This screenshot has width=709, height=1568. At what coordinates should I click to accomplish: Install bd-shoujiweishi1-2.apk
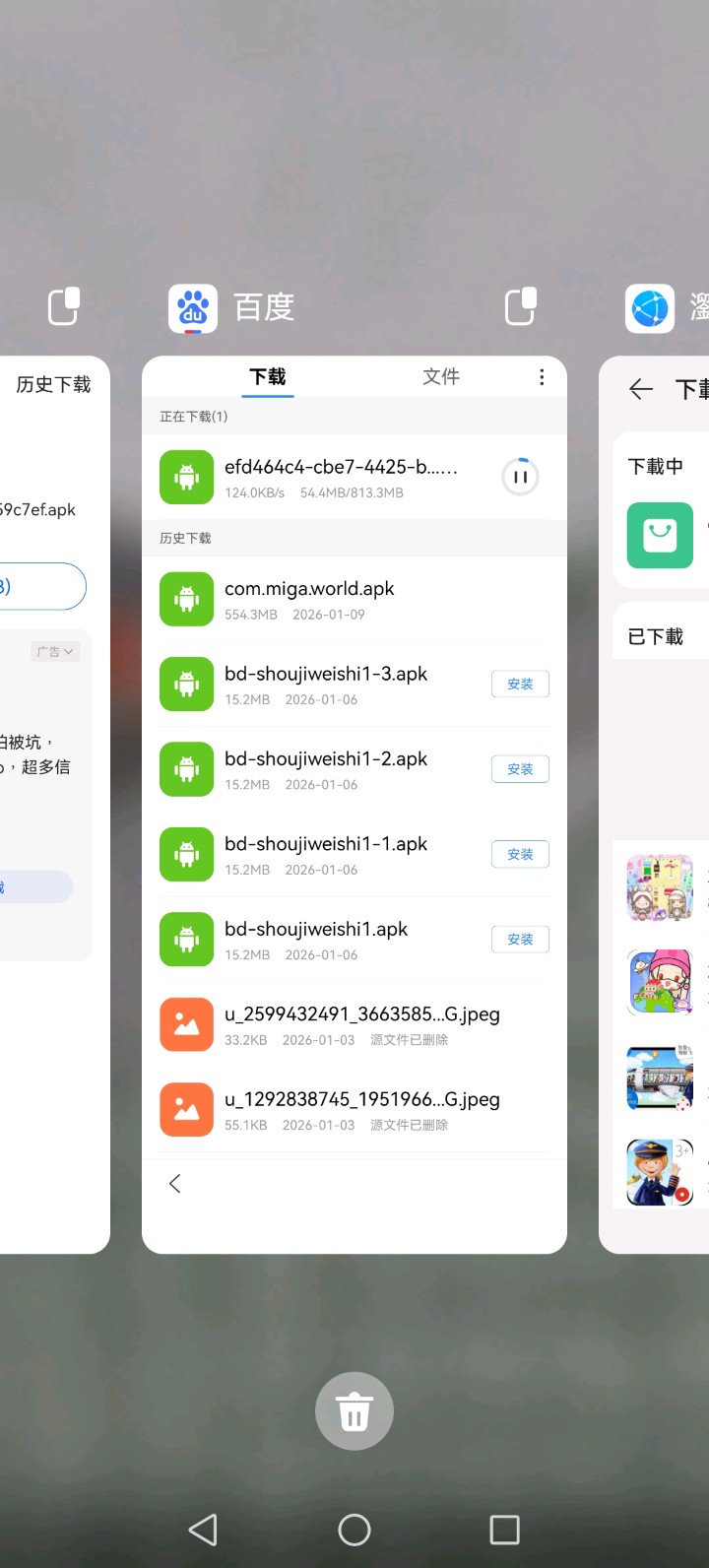520,769
